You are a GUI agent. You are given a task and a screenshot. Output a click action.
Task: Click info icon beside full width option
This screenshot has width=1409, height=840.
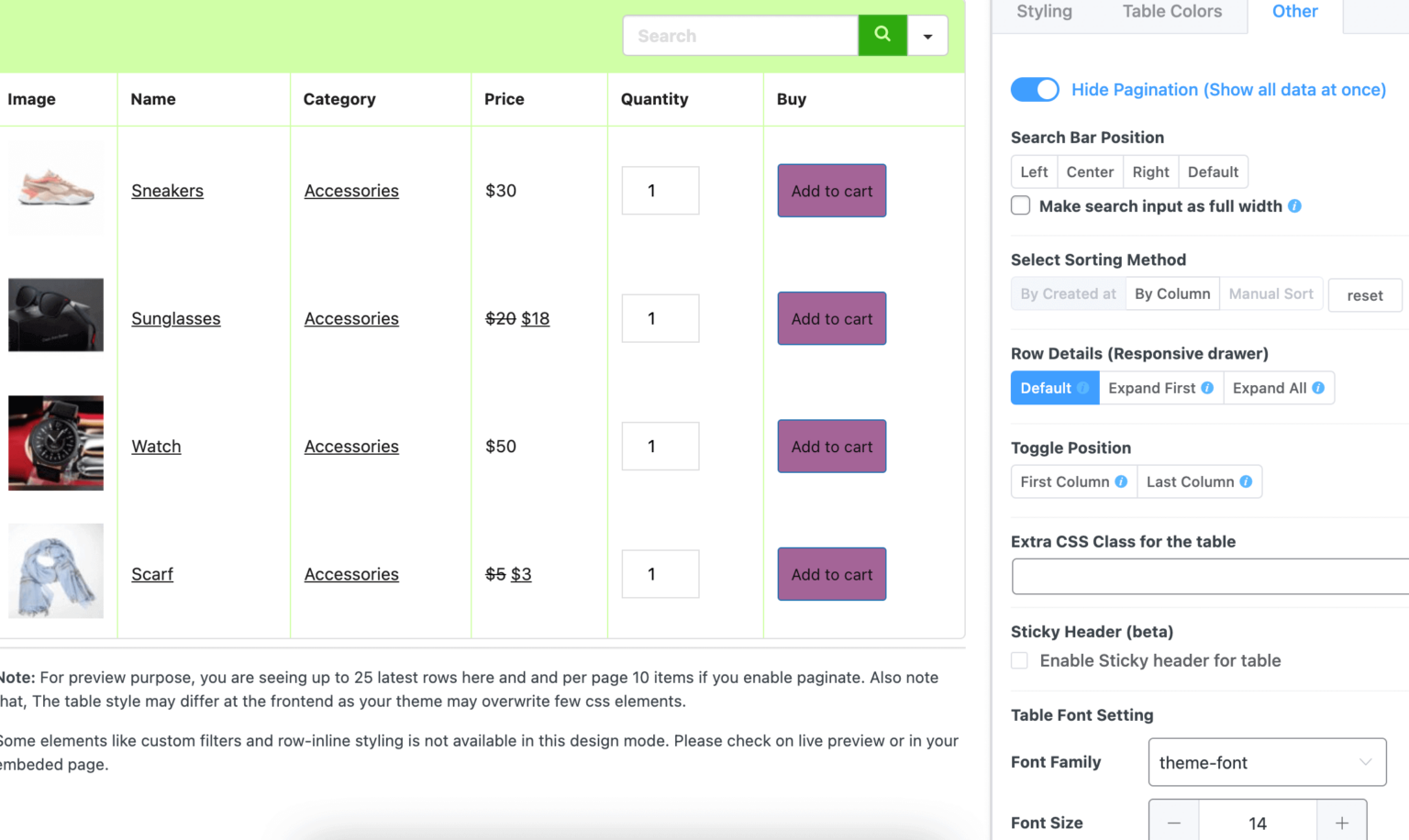point(1294,206)
